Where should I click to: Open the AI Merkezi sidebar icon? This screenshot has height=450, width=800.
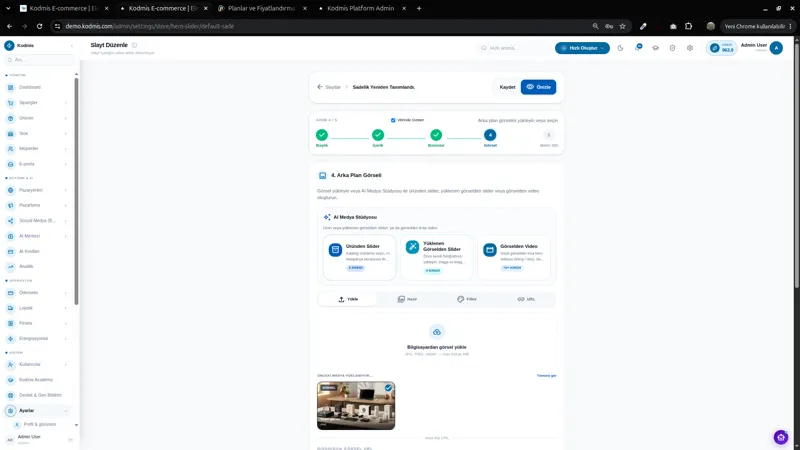click(11, 236)
